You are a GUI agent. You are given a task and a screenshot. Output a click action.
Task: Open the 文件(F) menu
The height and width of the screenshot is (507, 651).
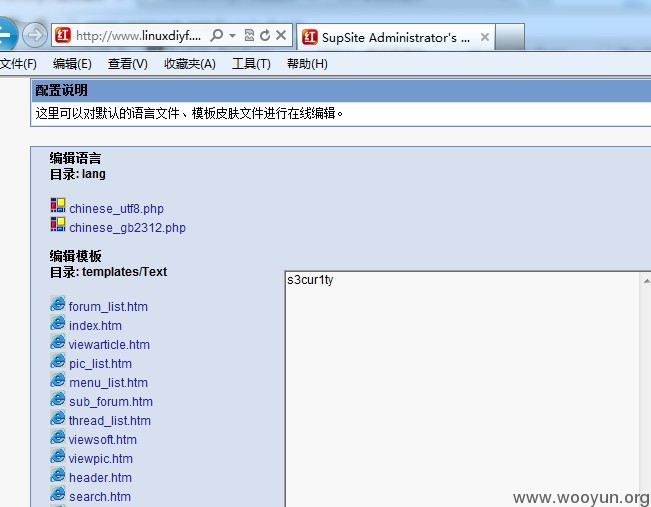(x=18, y=64)
